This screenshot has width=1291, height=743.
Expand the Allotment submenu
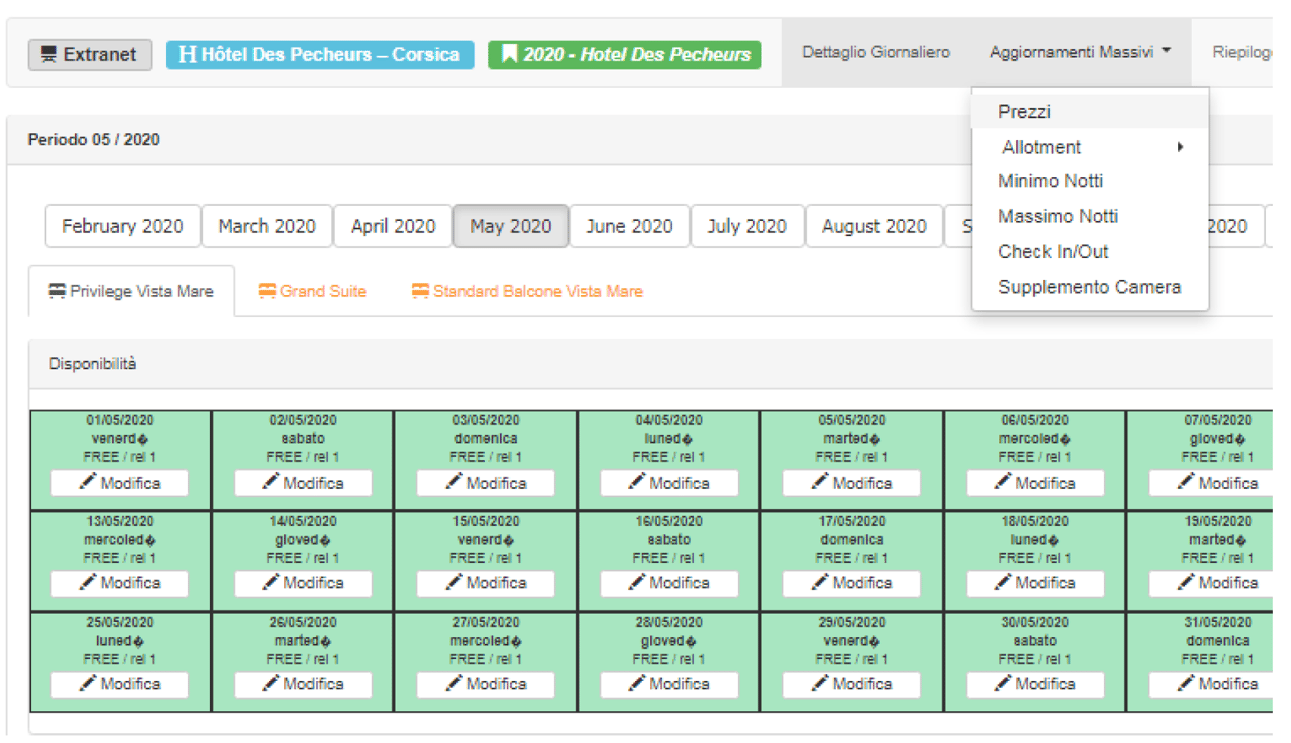[x=1090, y=147]
